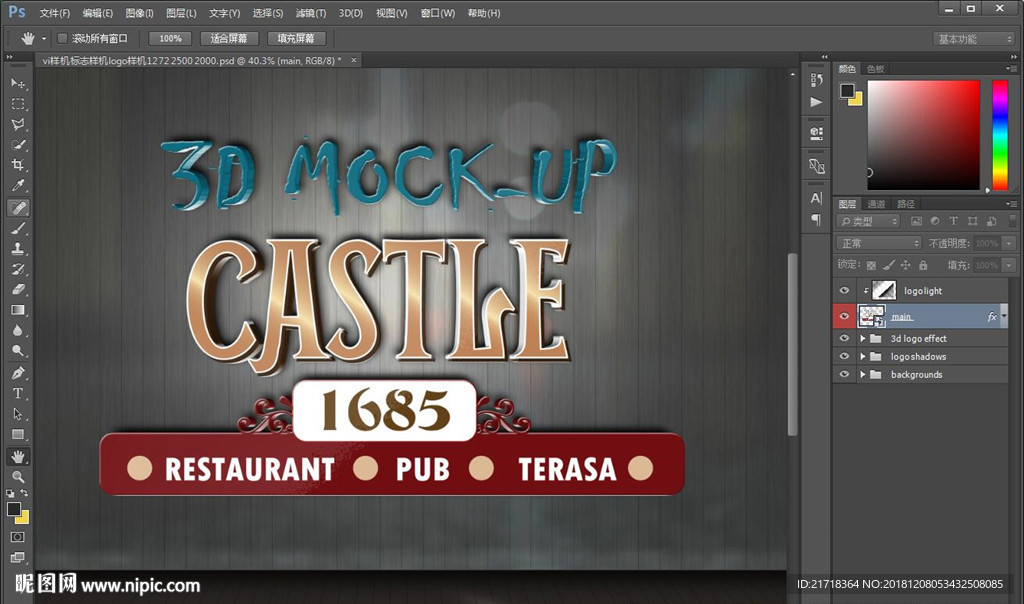Click the red color picker field
This screenshot has width=1024, height=604.
923,135
